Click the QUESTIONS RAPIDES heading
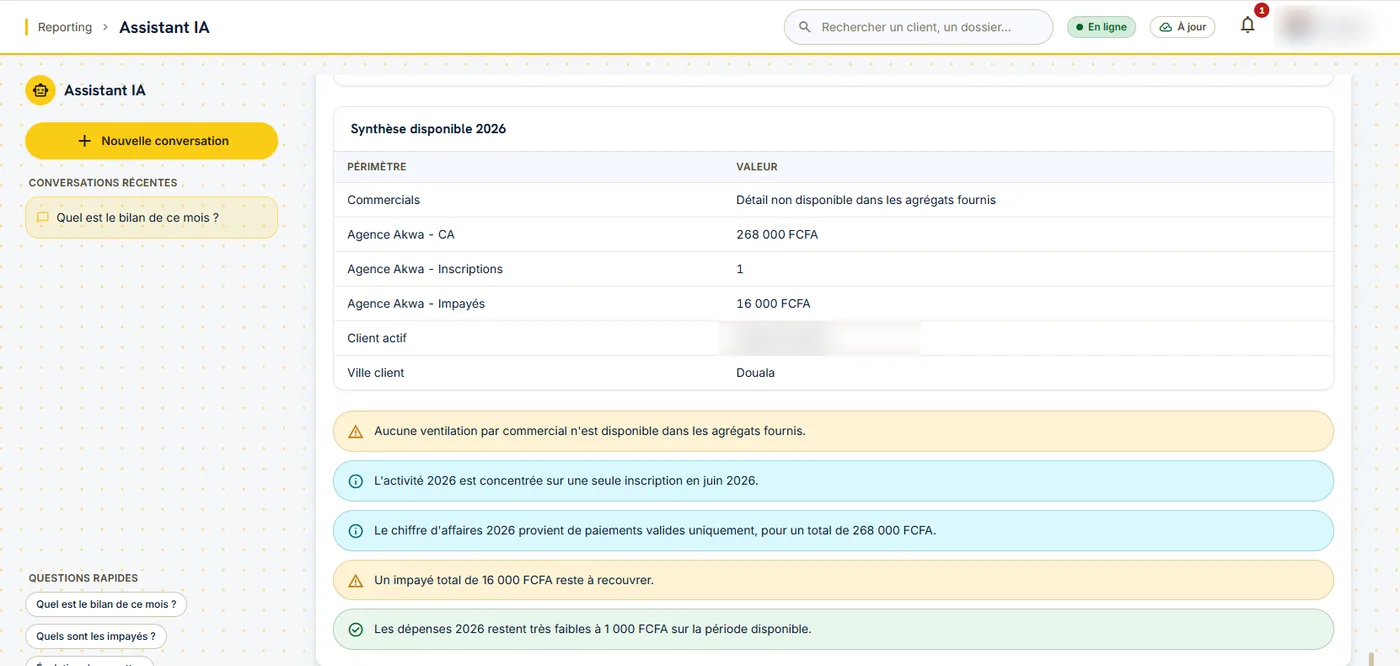 coord(83,578)
